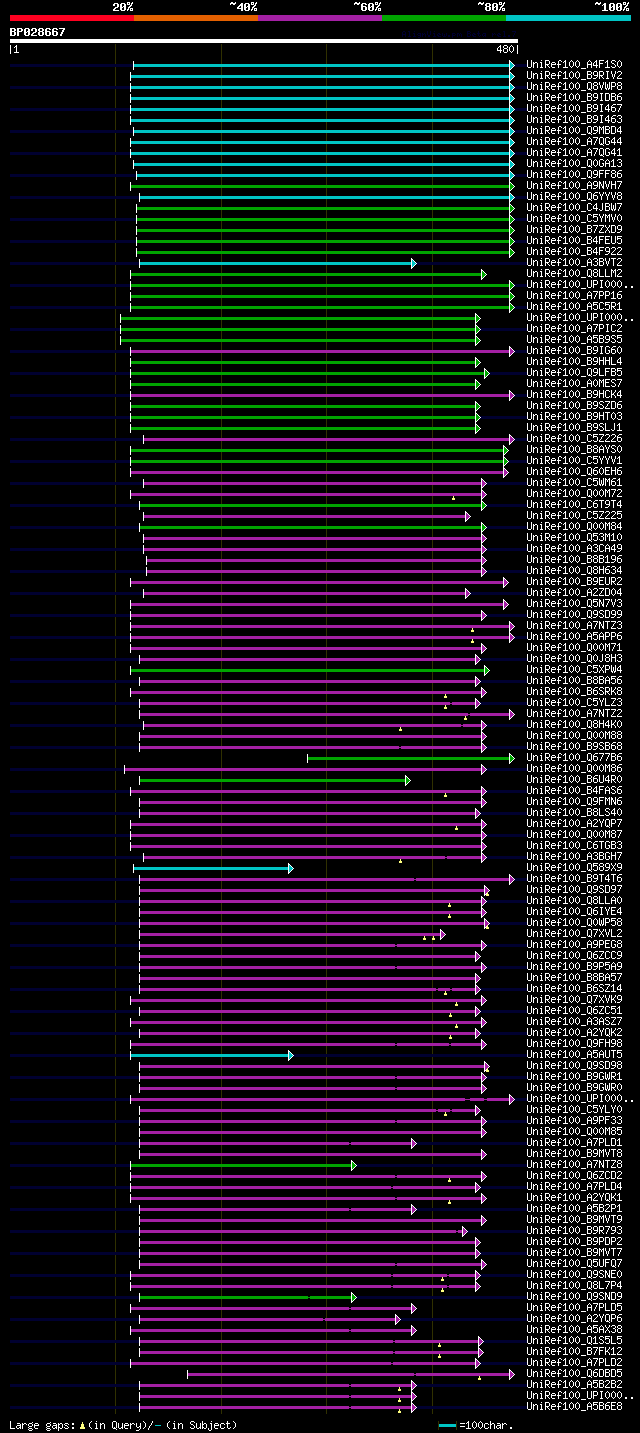This screenshot has width=640, height=1433.
Task: Click the green alignment bar for UniRef100_A7NTZ8
Action: pos(243,1165)
